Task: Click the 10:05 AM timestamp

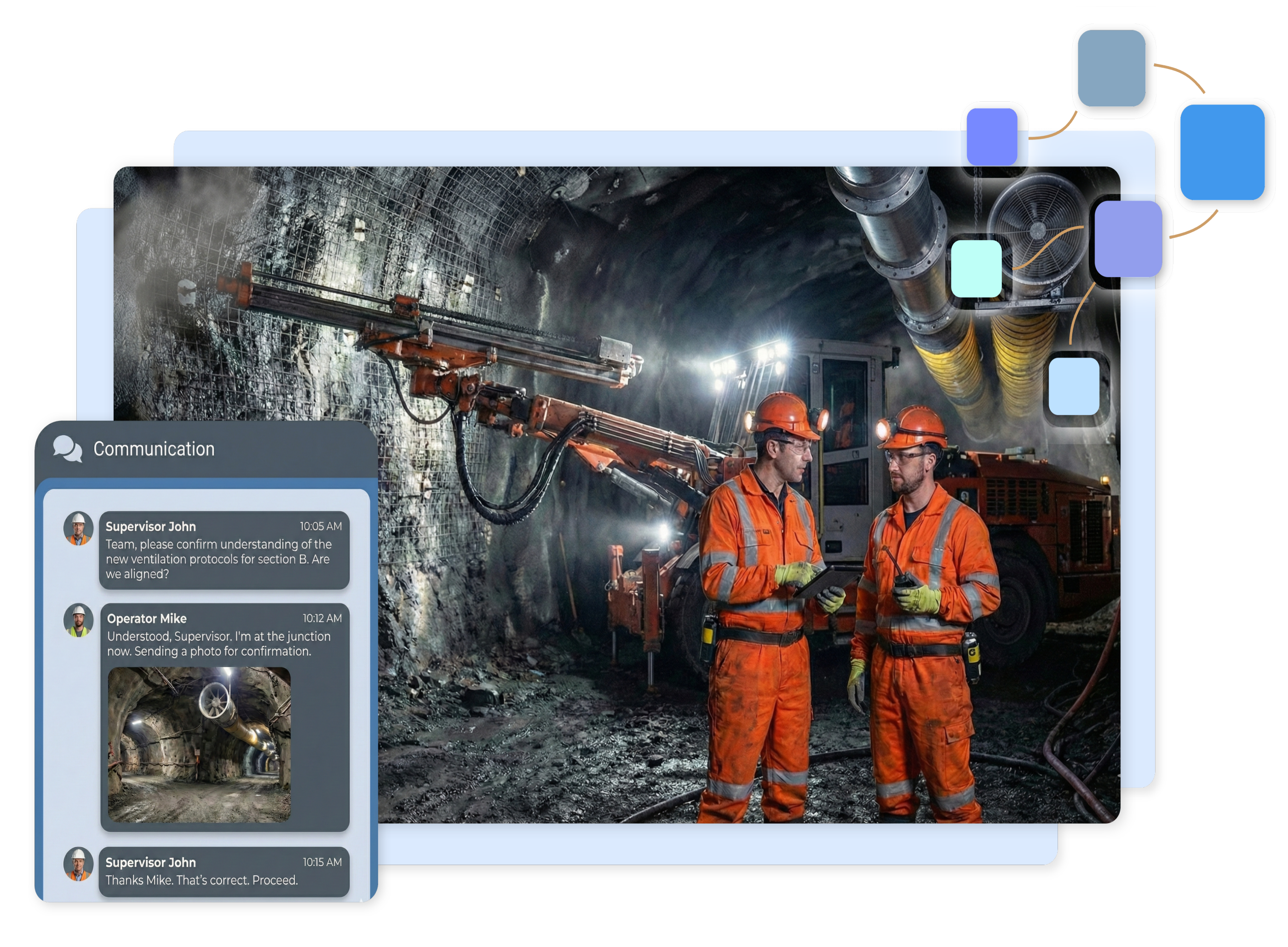Action: click(320, 526)
